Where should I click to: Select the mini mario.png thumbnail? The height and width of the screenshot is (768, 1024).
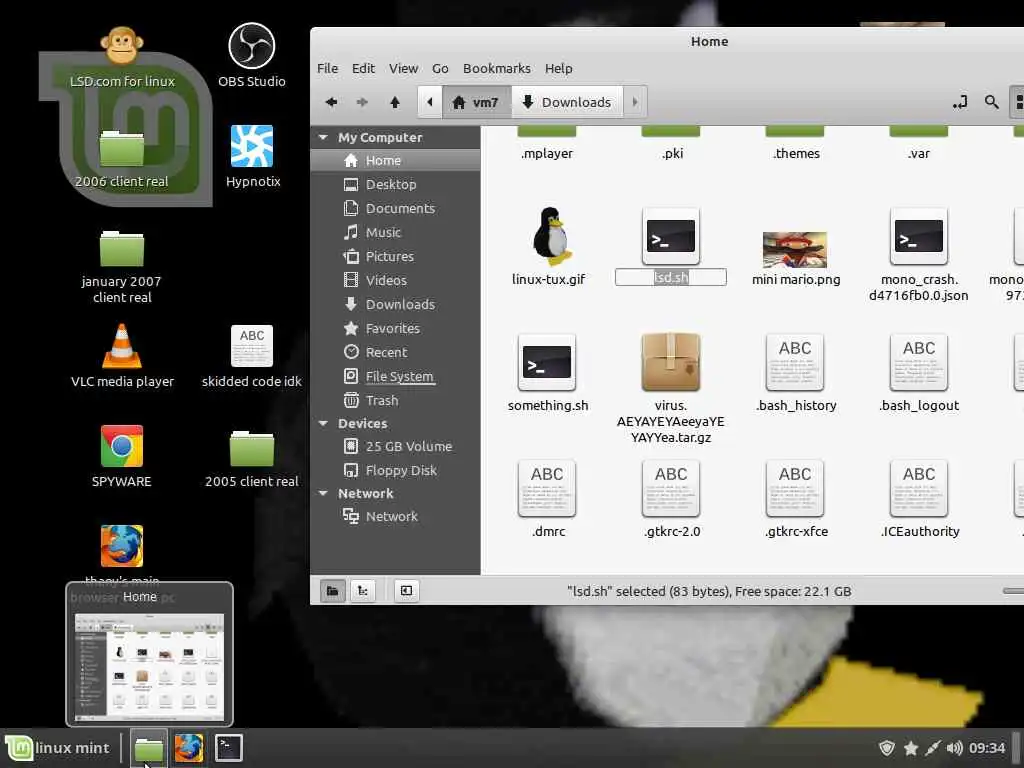tap(795, 249)
